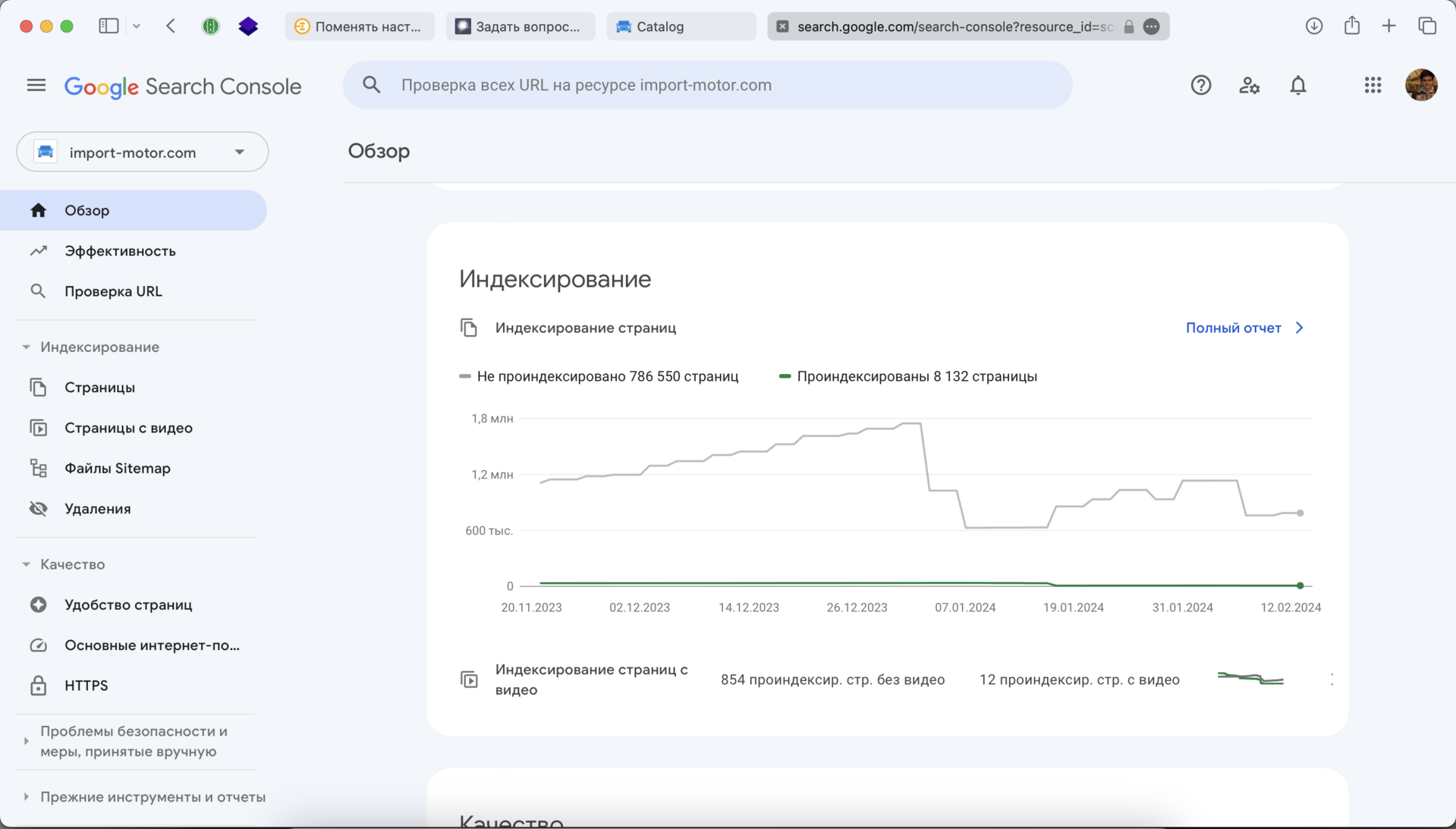Open a new Safari tab with plus
The image size is (1456, 829).
1388,26
